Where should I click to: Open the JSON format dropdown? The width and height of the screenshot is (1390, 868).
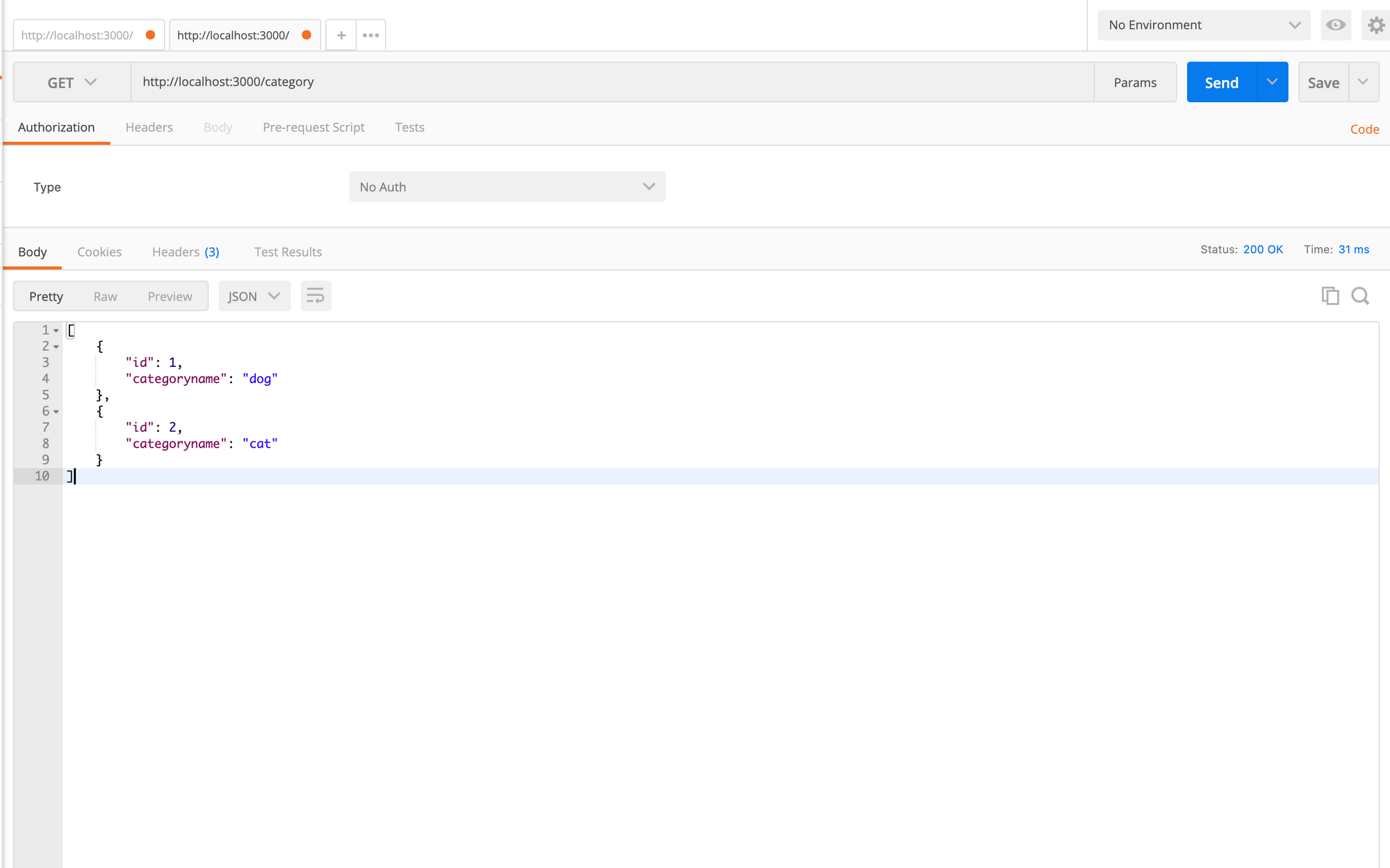coord(254,296)
